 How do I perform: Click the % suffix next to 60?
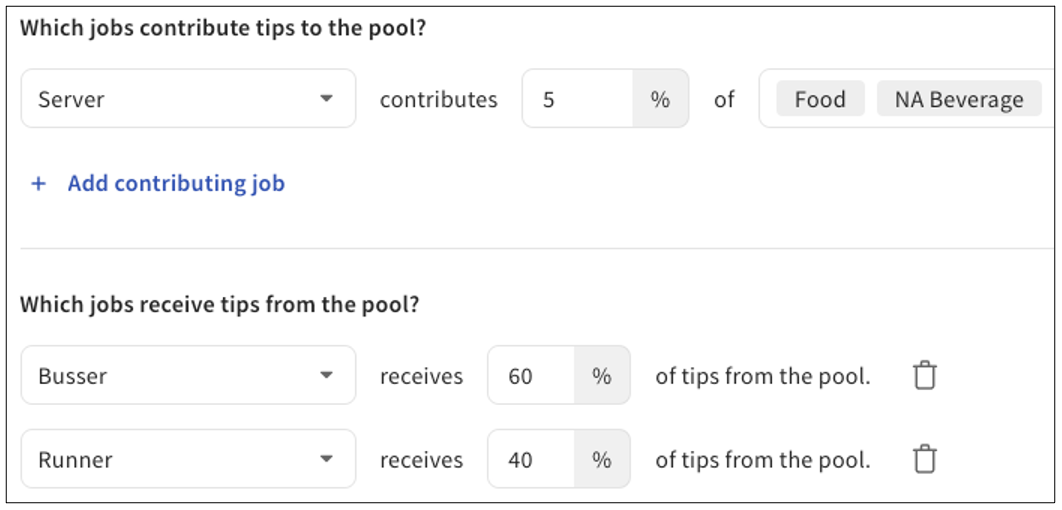point(602,376)
